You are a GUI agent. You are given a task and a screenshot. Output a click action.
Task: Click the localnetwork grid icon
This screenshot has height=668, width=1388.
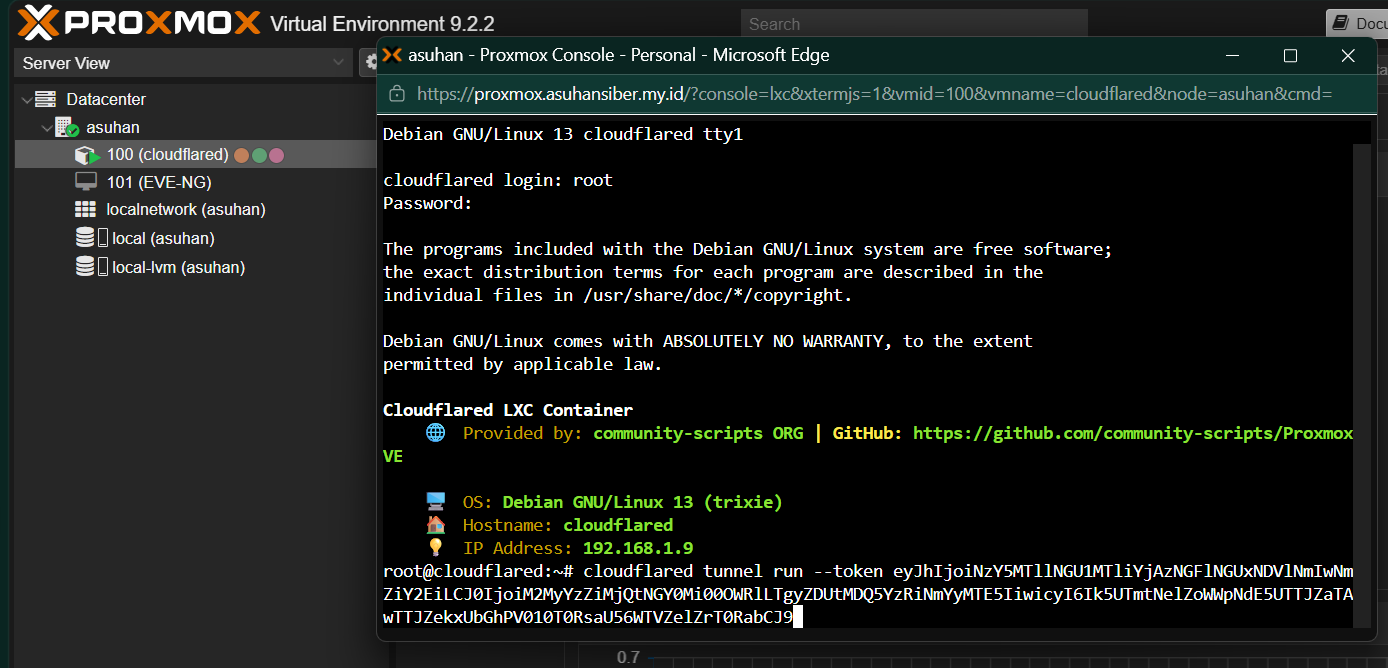pyautogui.click(x=86, y=210)
